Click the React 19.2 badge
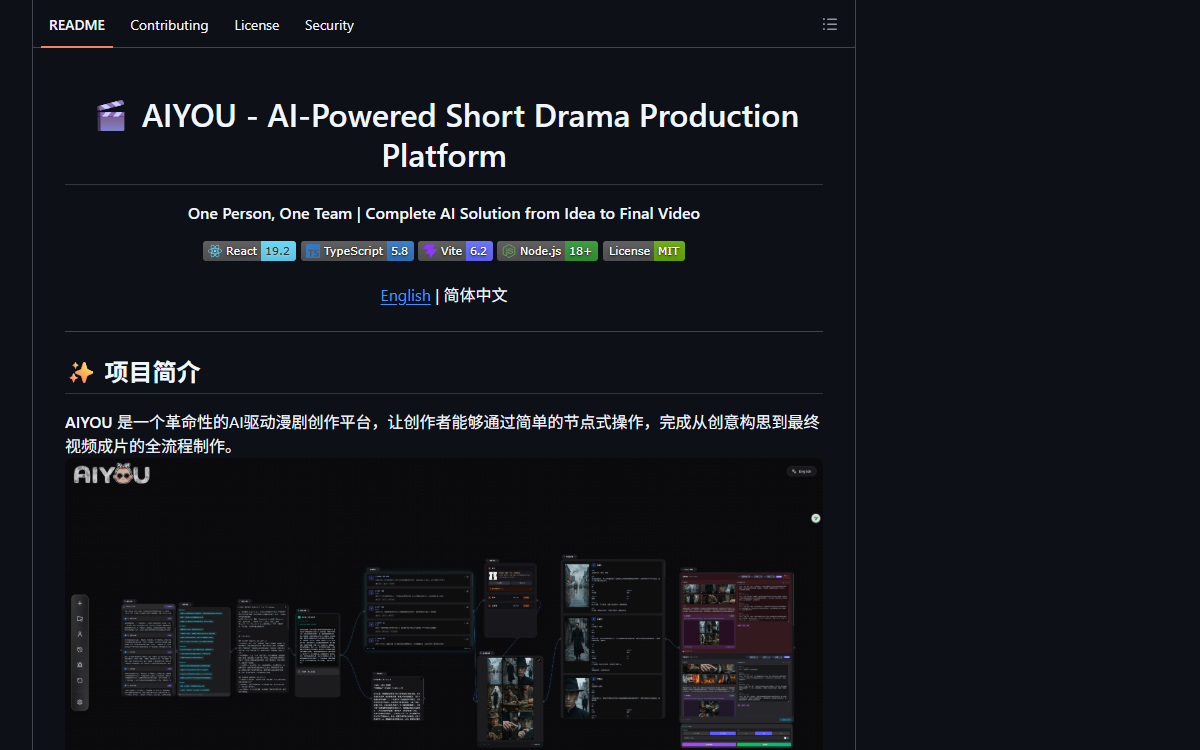Viewport: 1200px width, 750px height. 249,251
